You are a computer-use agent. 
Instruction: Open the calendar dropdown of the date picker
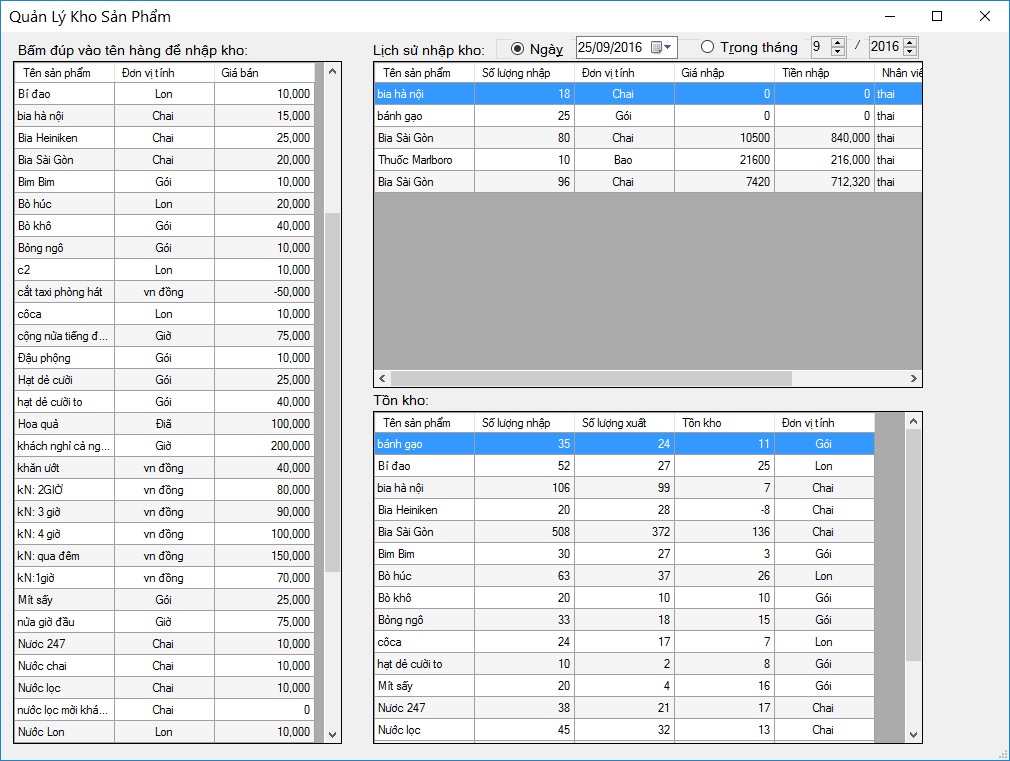click(662, 47)
